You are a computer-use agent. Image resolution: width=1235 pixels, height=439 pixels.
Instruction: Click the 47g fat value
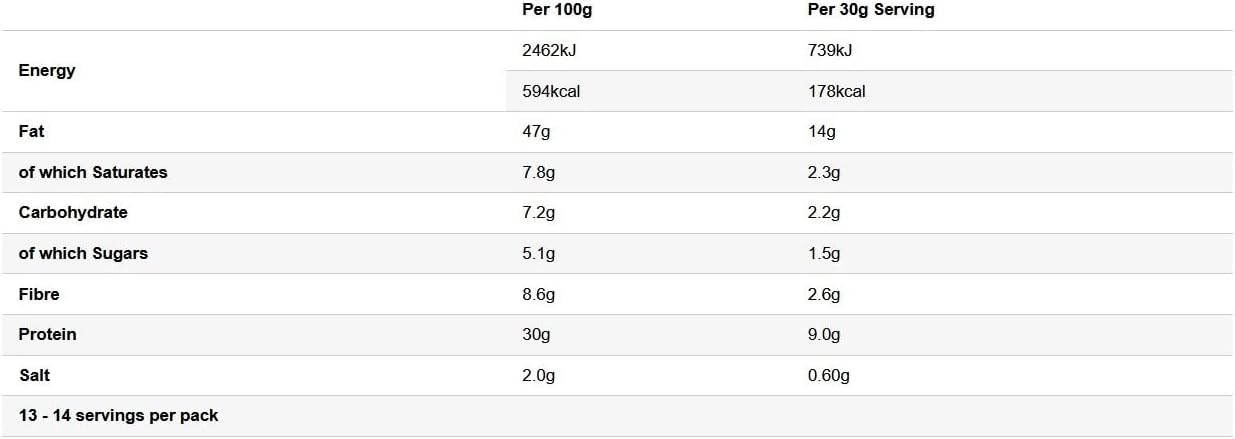coord(536,132)
